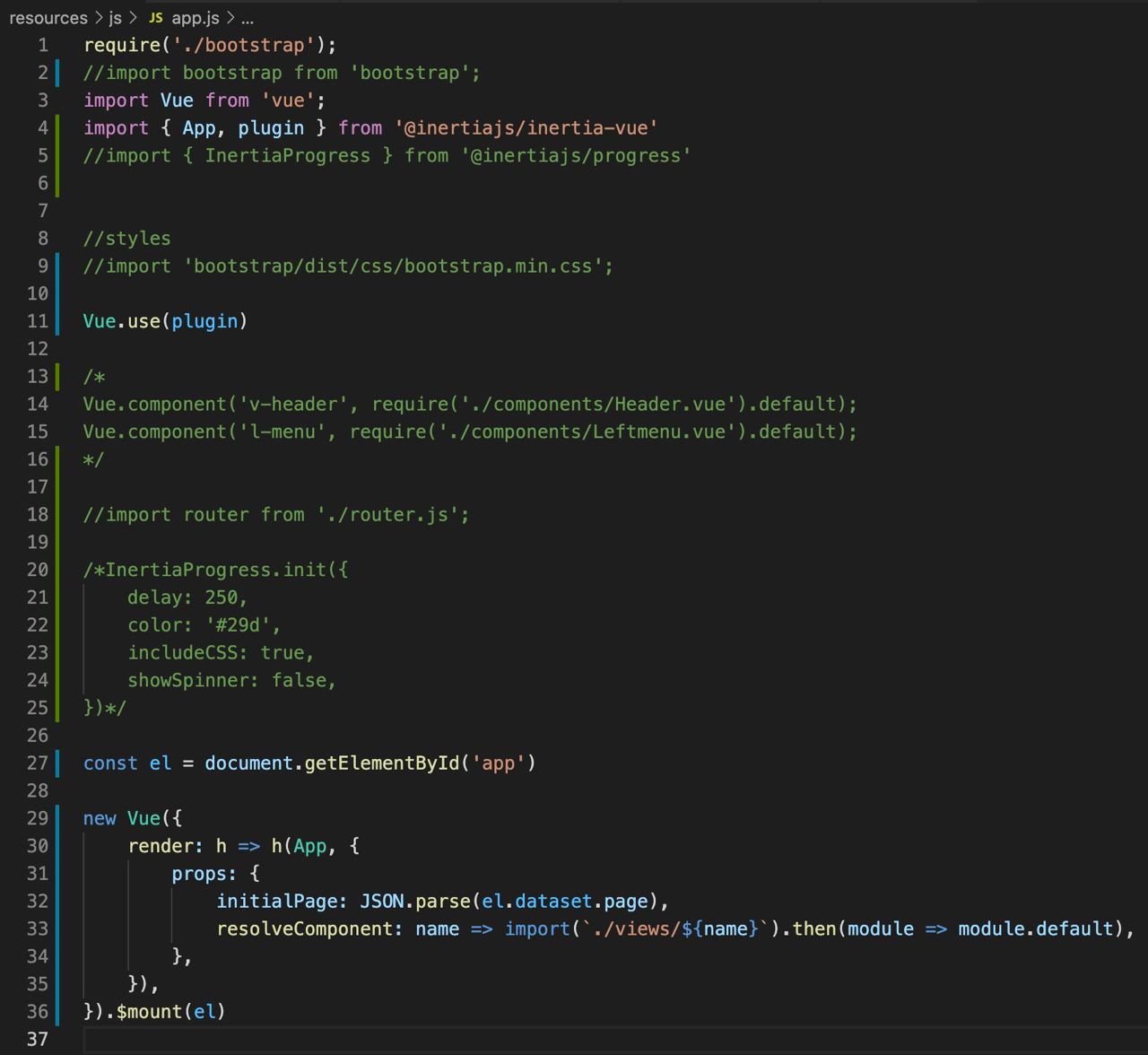Click 'props: {' on line 31
1148x1055 pixels.
[215, 874]
